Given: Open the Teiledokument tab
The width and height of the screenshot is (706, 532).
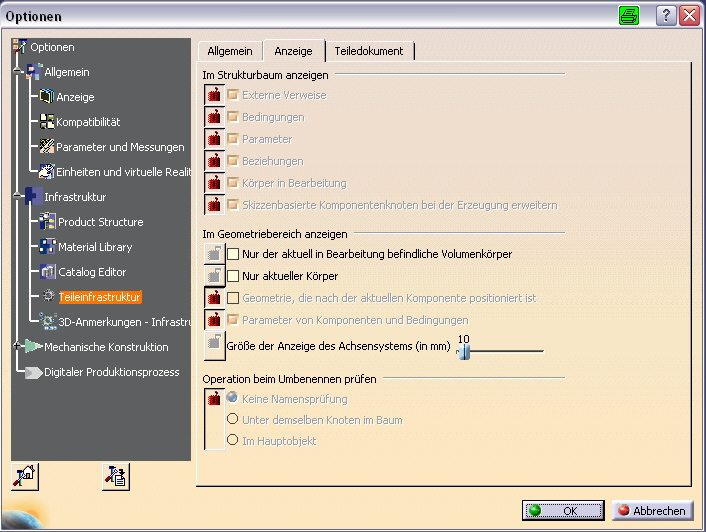Looking at the screenshot, I should click(x=369, y=51).
